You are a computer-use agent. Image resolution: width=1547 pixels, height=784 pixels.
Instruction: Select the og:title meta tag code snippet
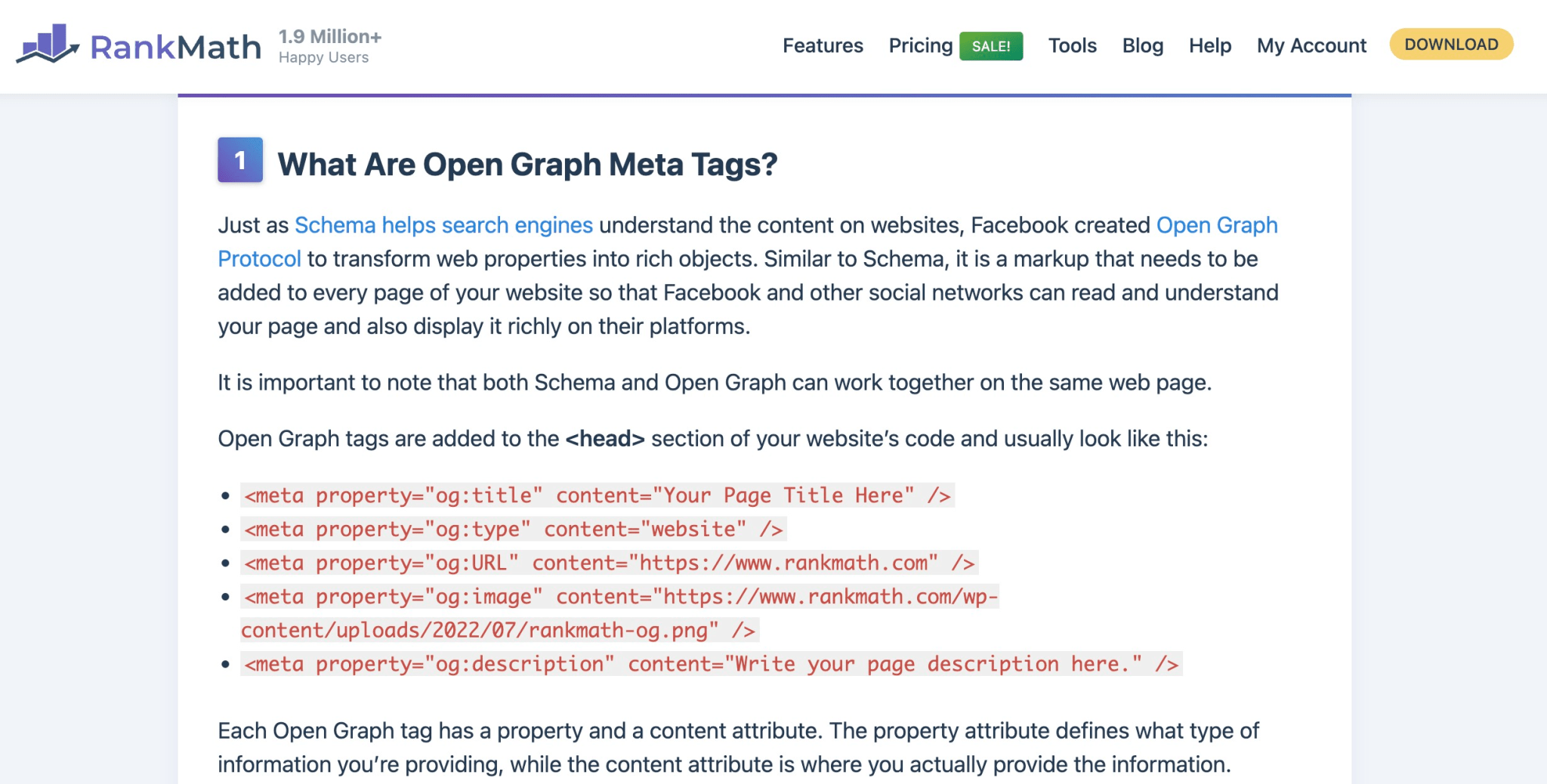pyautogui.click(x=597, y=495)
